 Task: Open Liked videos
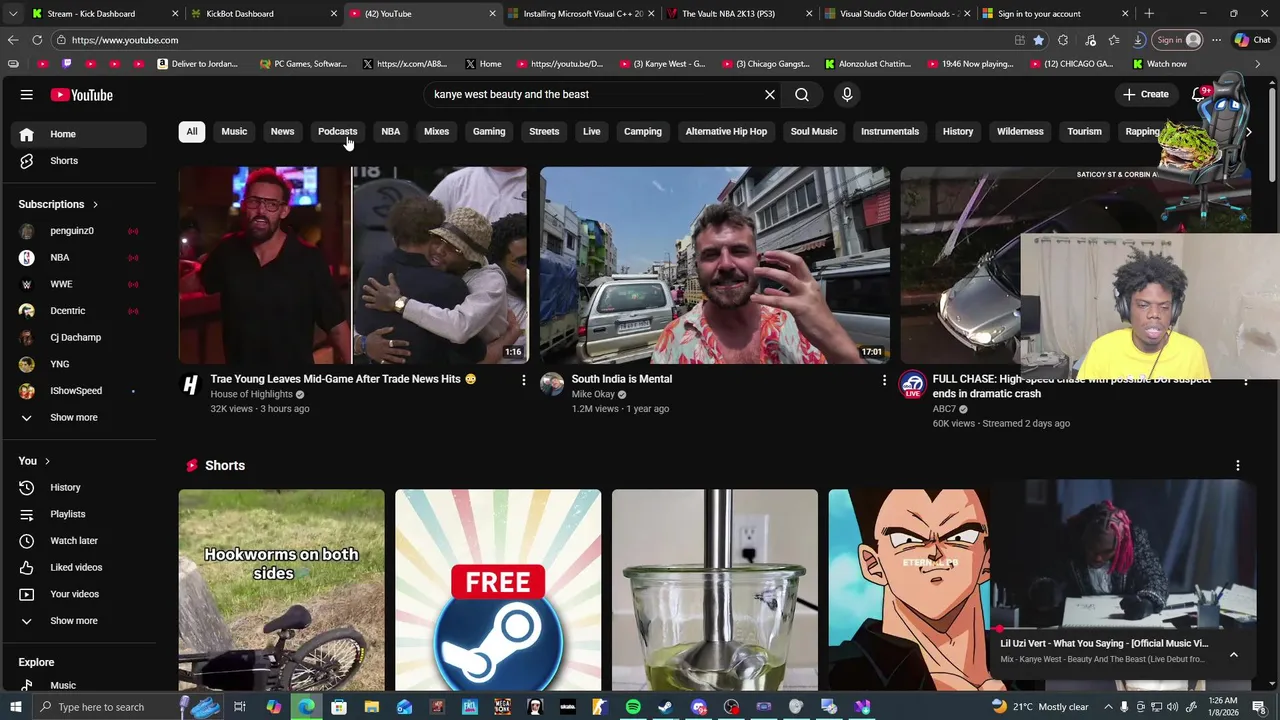coord(78,567)
